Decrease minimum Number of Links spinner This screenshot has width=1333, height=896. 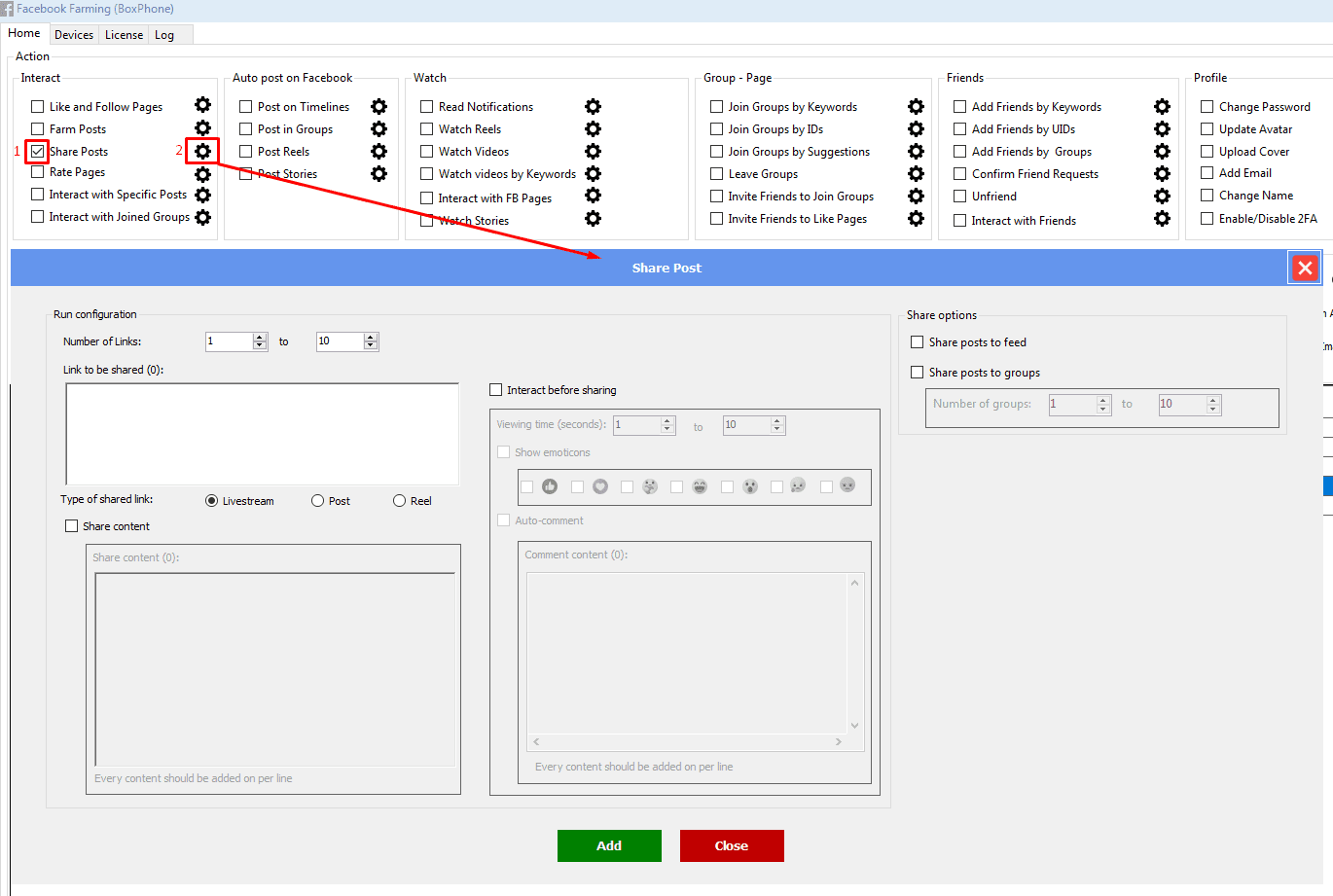click(259, 345)
